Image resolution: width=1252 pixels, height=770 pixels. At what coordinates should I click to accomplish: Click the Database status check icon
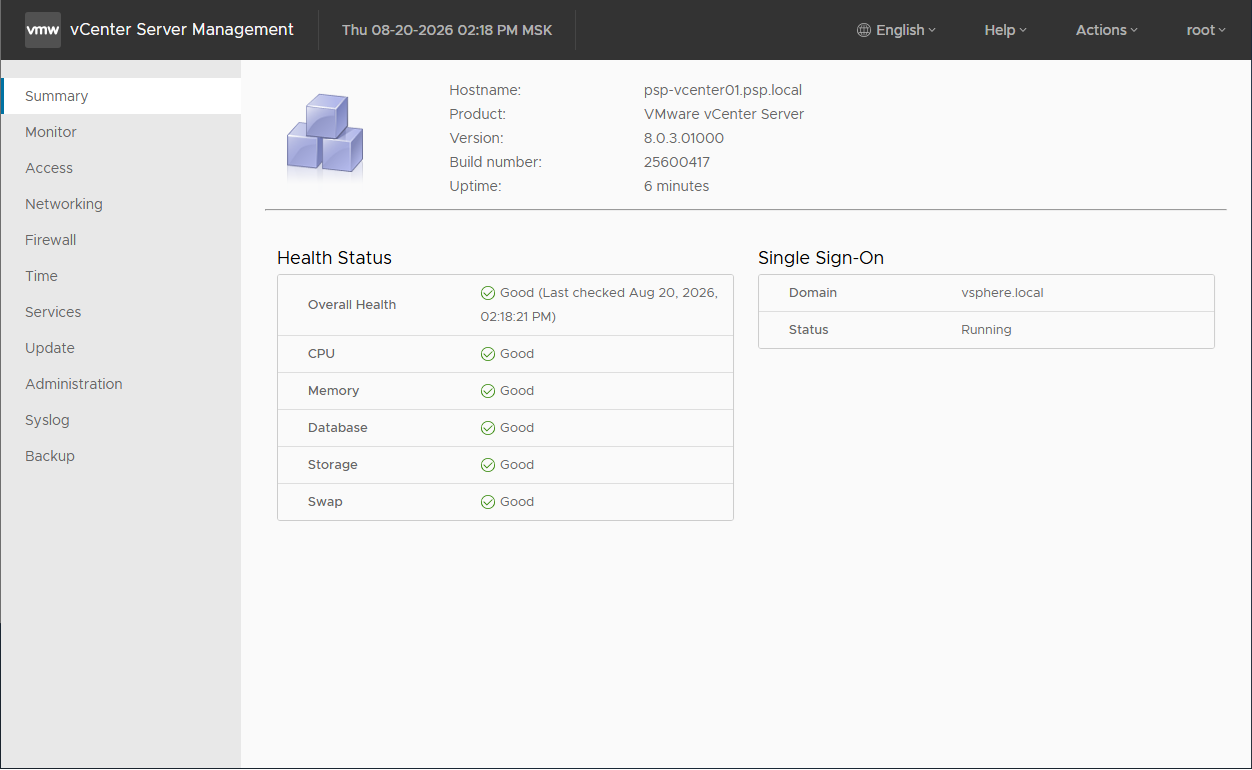pos(488,428)
